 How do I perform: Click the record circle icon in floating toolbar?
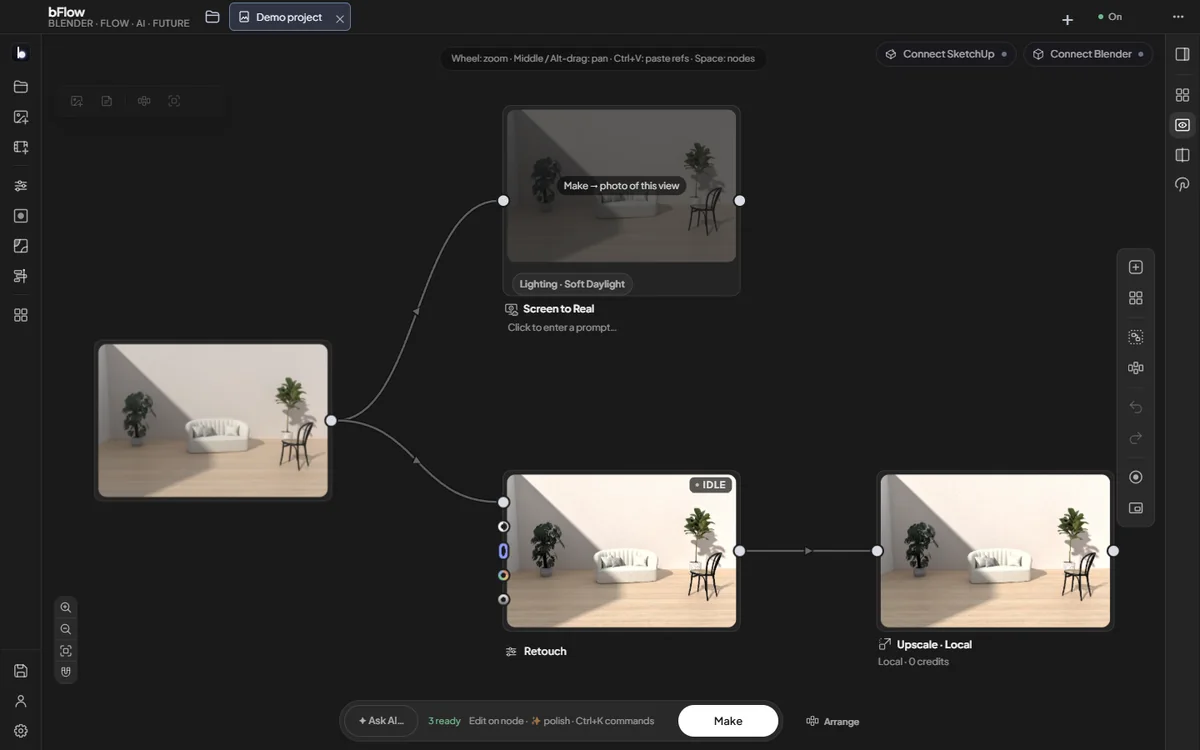click(x=1136, y=477)
